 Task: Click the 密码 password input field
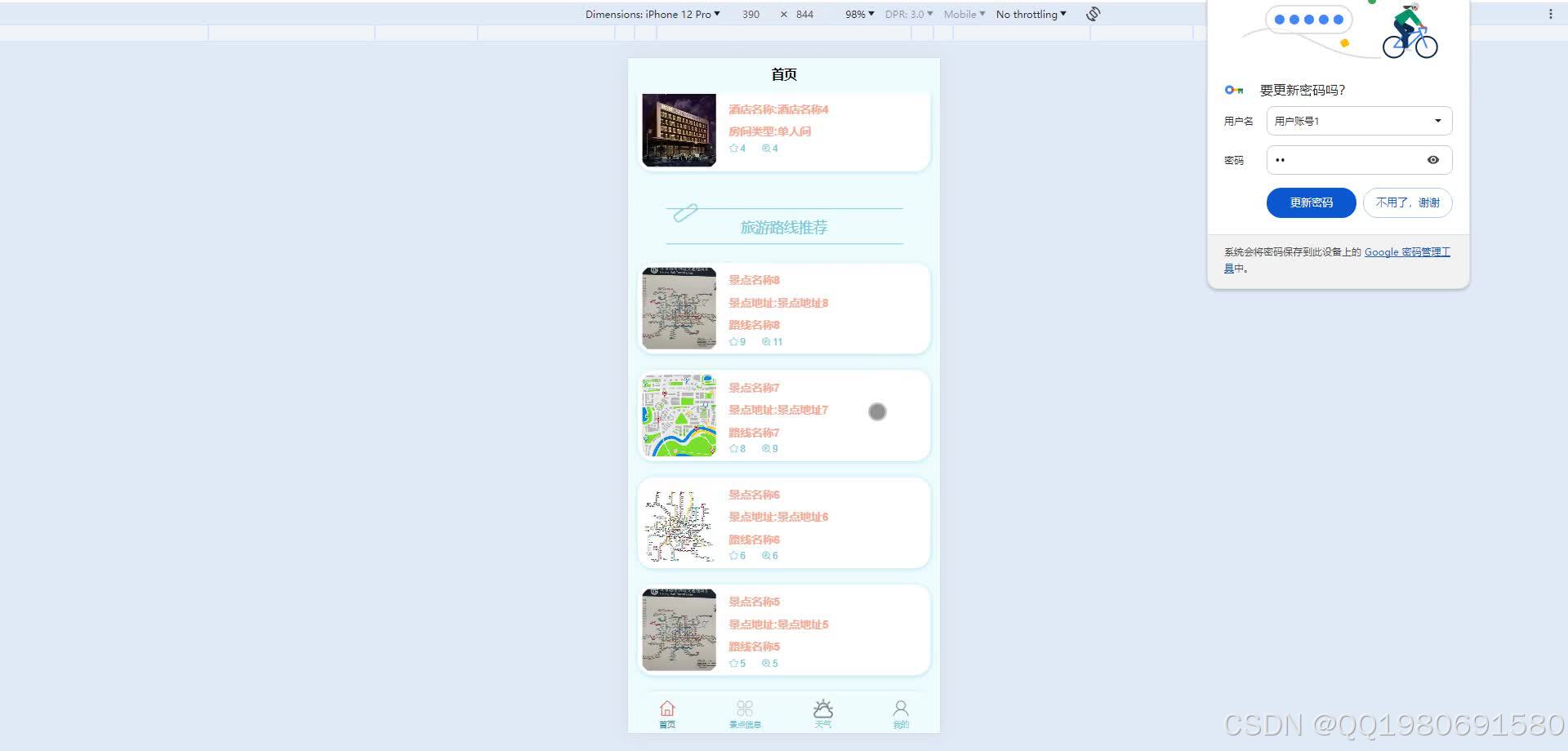(1359, 160)
